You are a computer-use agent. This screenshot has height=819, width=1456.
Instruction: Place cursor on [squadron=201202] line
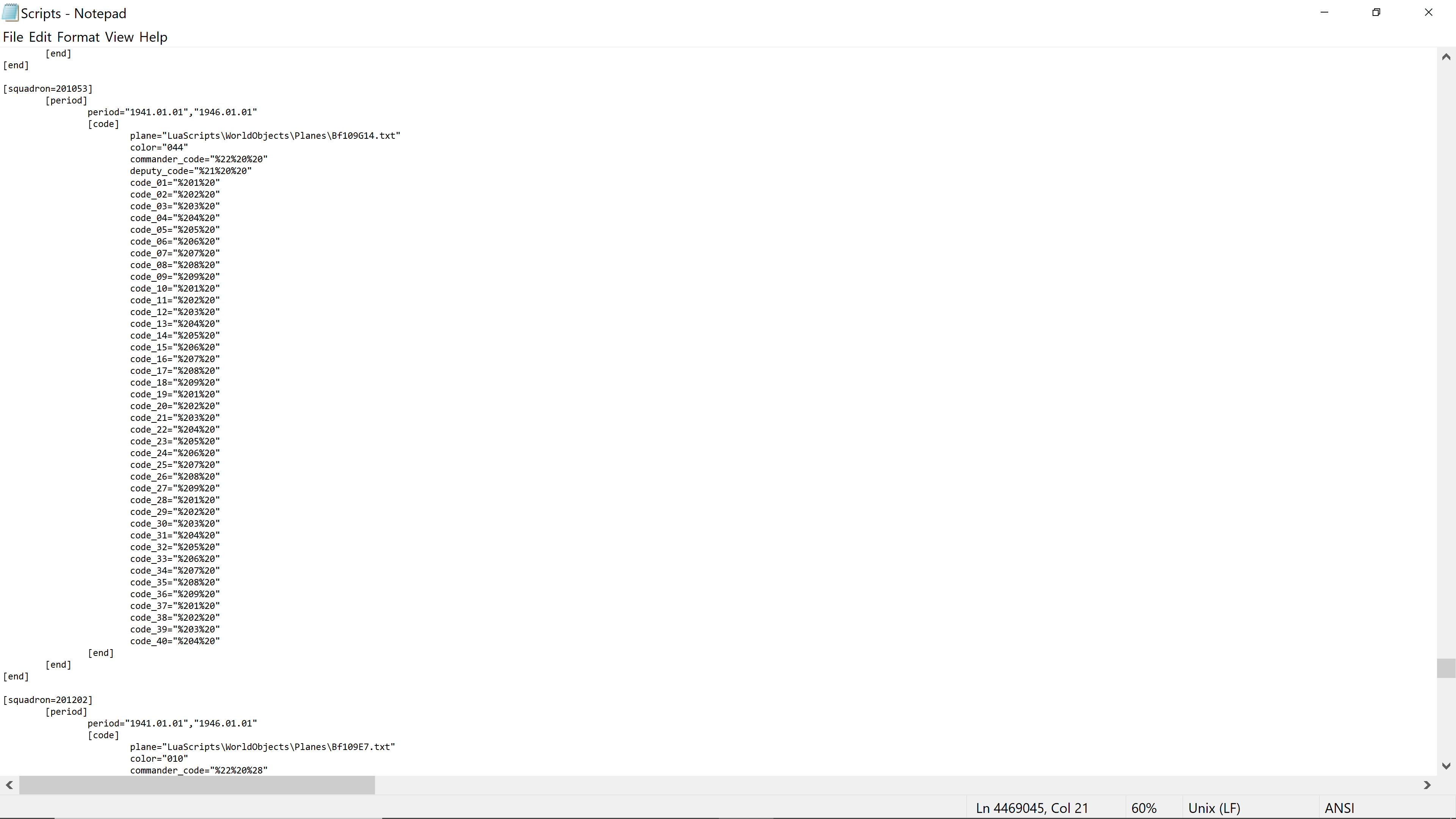coord(48,700)
